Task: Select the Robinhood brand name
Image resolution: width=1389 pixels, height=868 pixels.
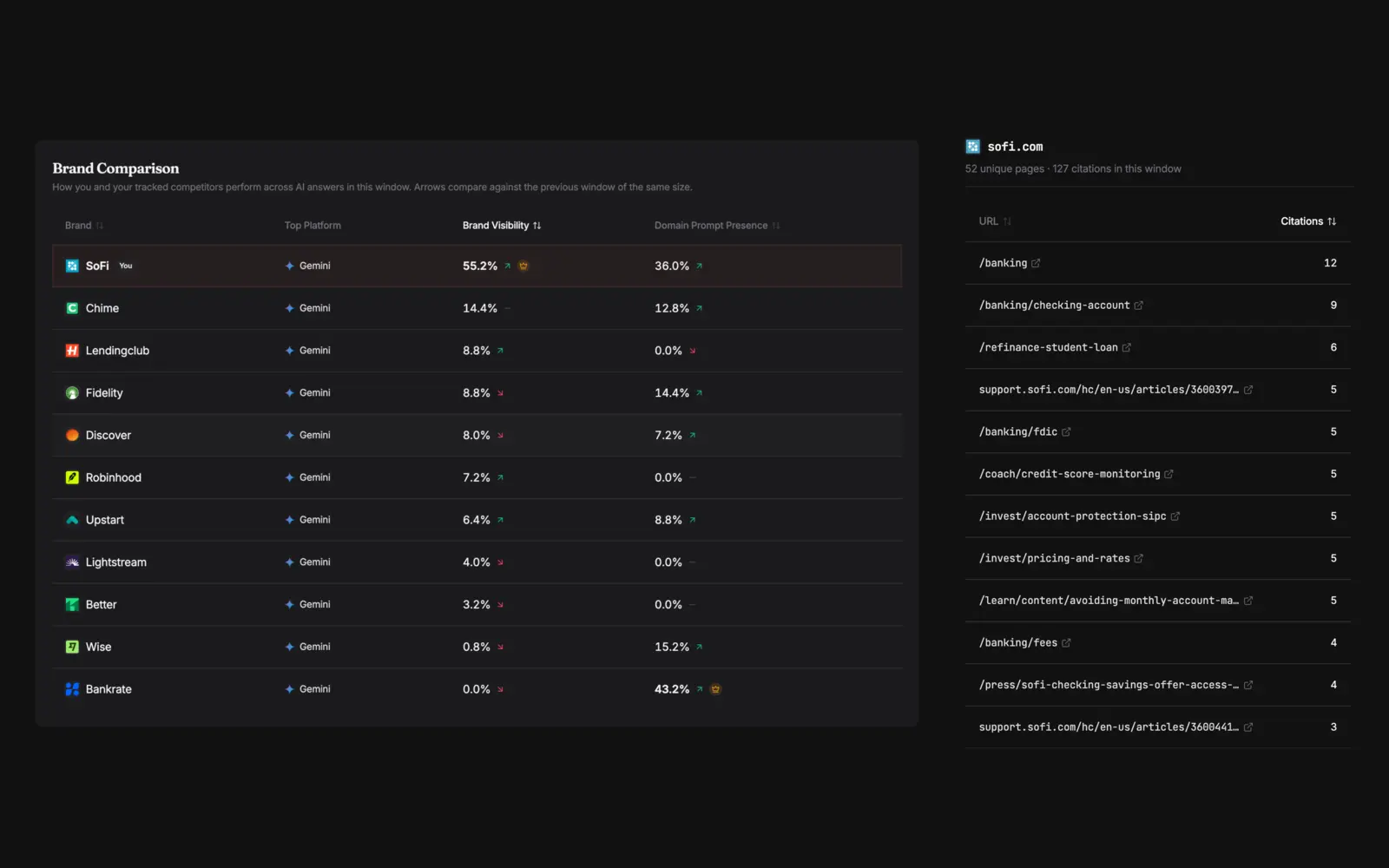Action: click(114, 477)
